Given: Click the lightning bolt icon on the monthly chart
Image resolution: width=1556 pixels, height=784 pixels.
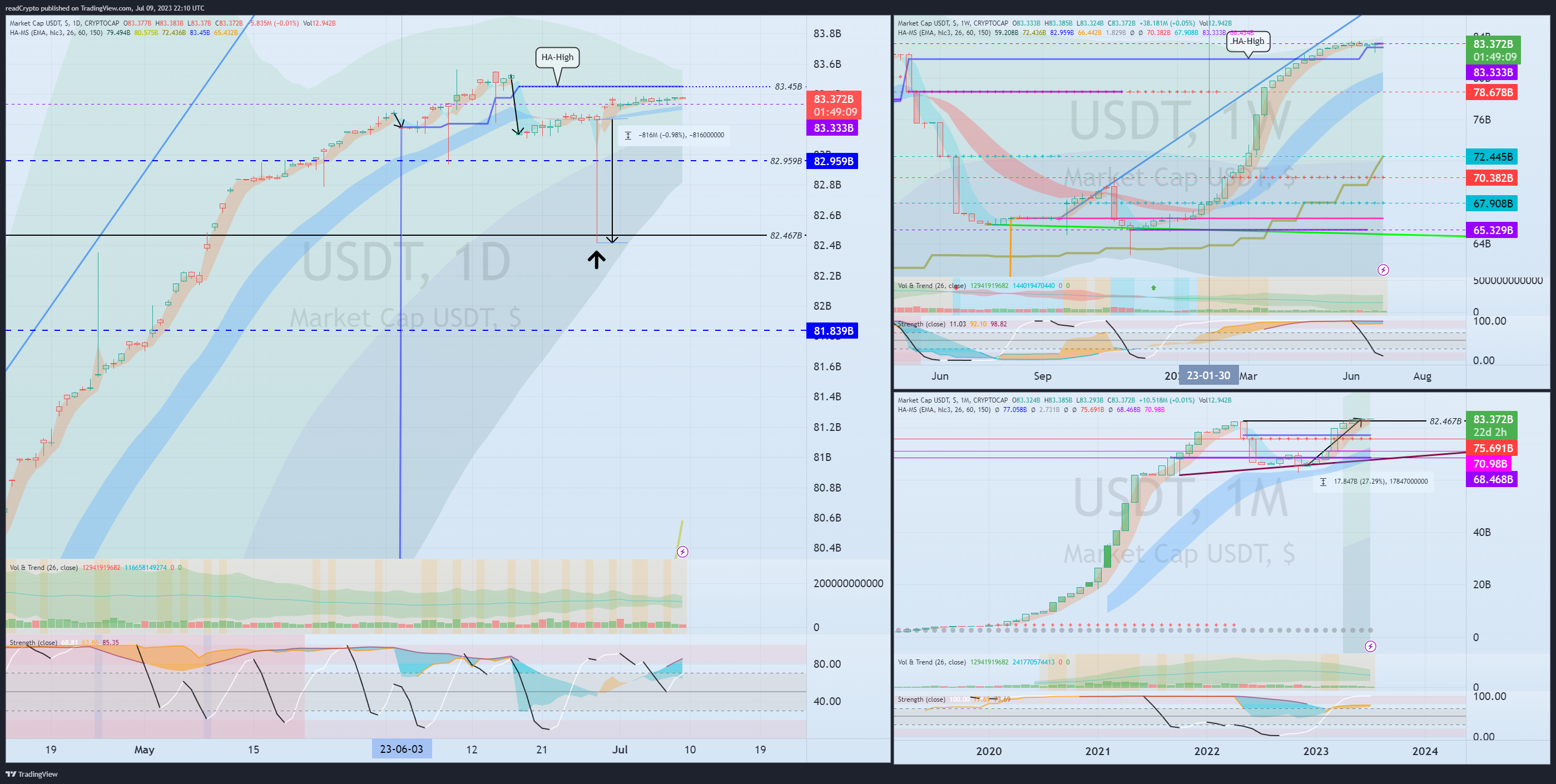Looking at the screenshot, I should 1371,646.
